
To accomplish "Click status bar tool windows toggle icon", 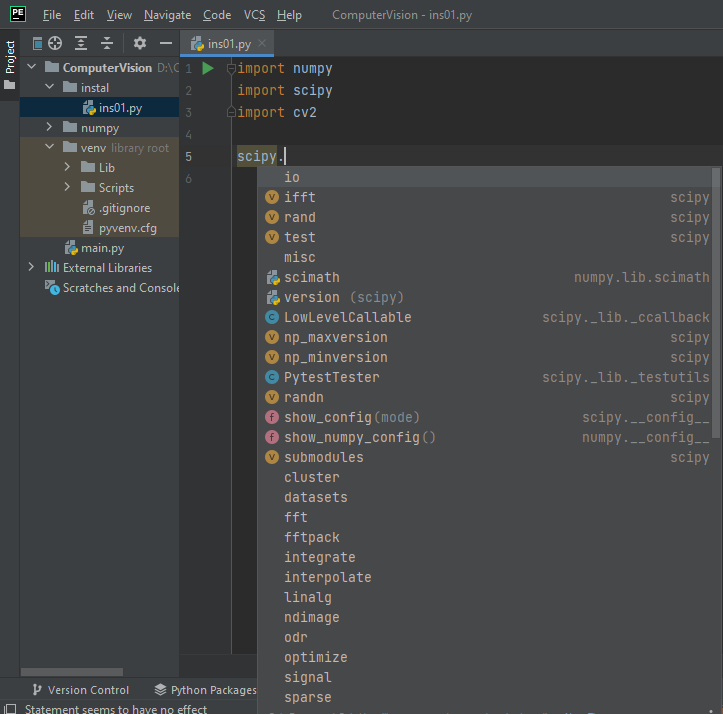I will click(10, 708).
